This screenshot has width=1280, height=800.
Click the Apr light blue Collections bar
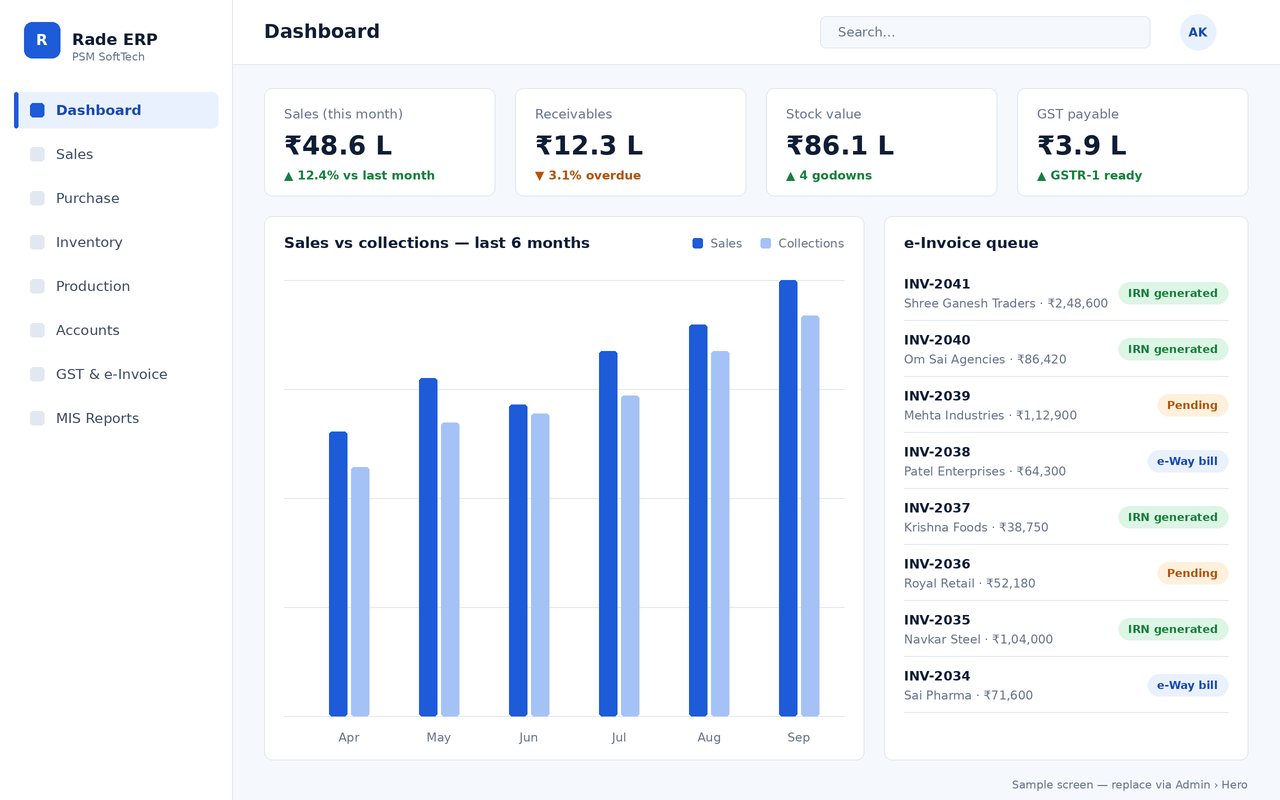[360, 592]
